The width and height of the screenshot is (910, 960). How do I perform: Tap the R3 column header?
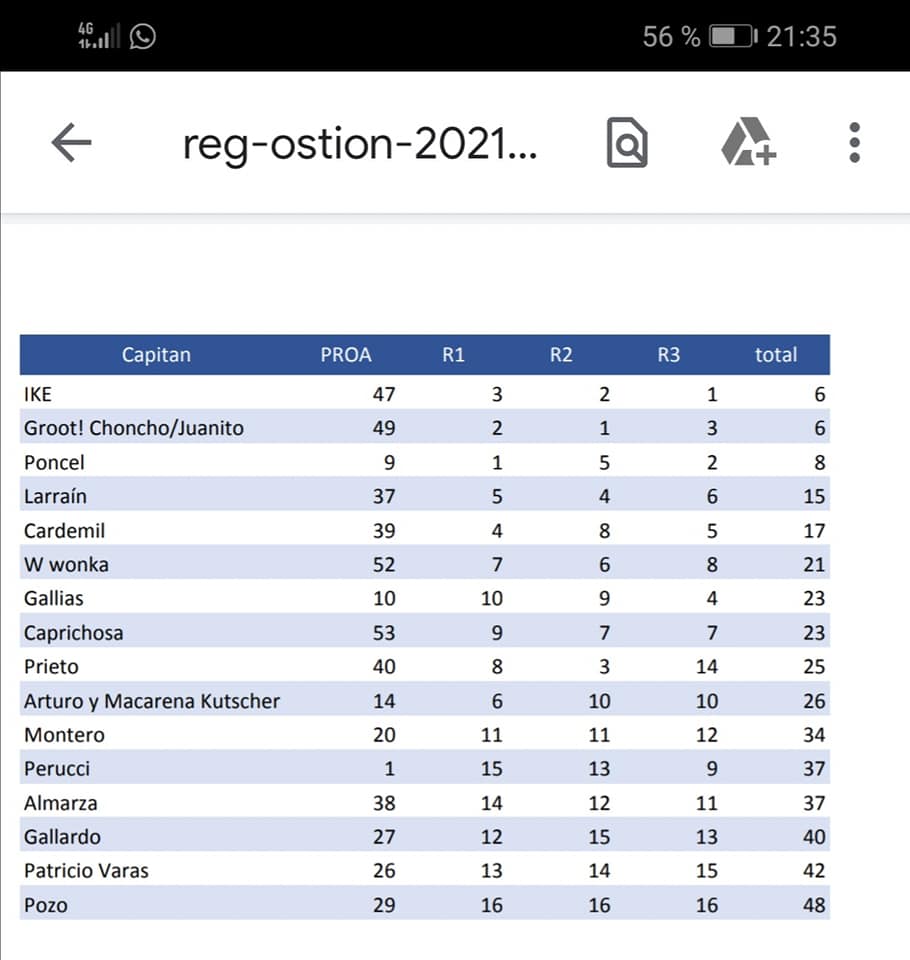(669, 355)
